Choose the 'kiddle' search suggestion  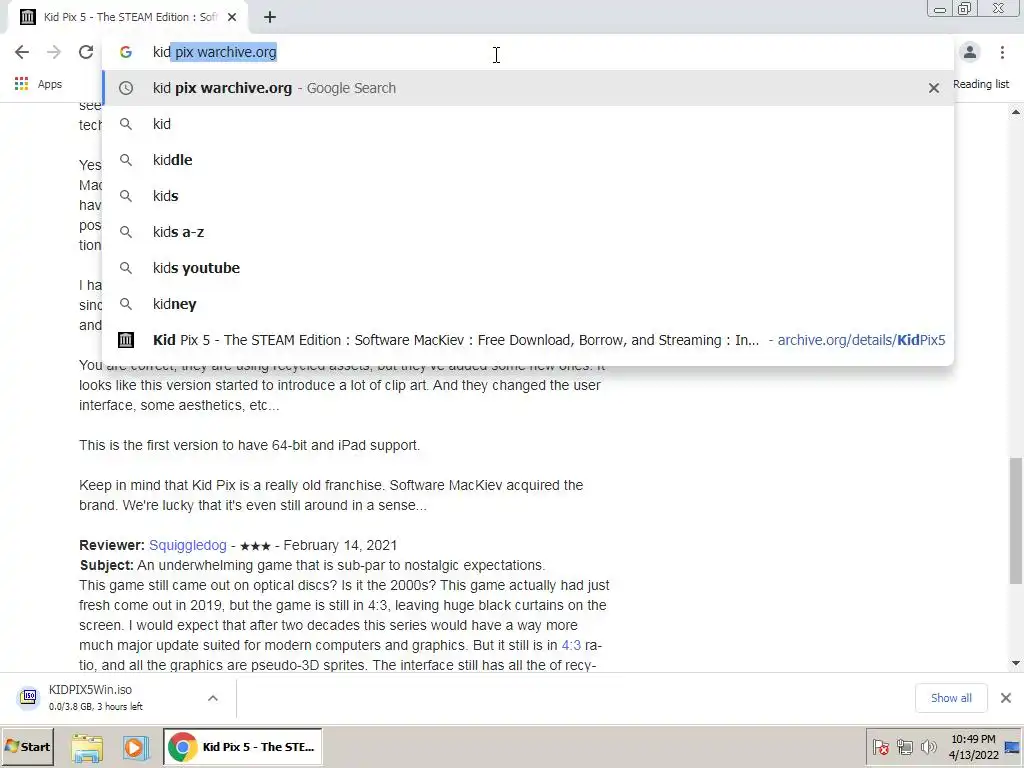[x=528, y=160]
